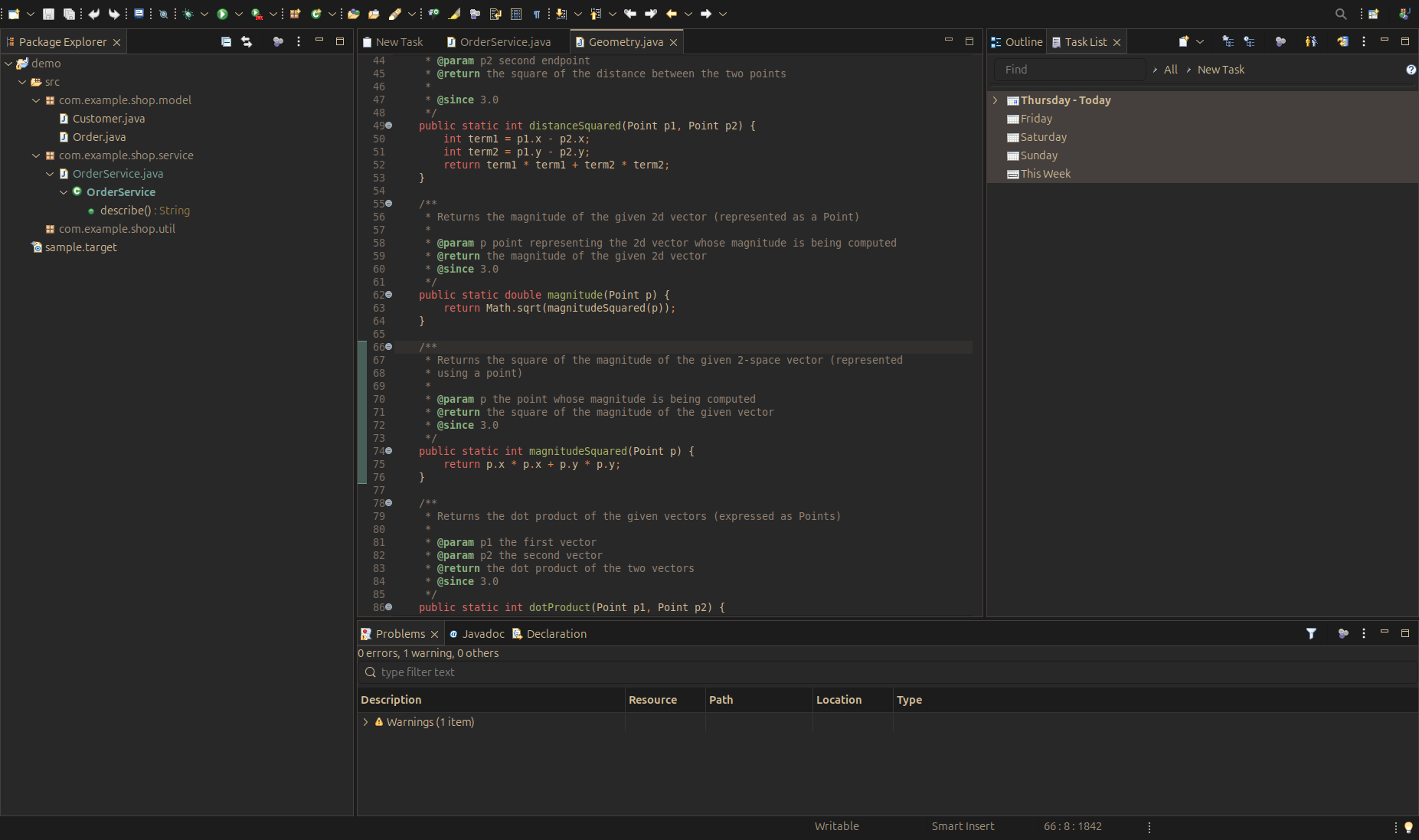Click the Next Annotation down arrow icon

click(561, 14)
